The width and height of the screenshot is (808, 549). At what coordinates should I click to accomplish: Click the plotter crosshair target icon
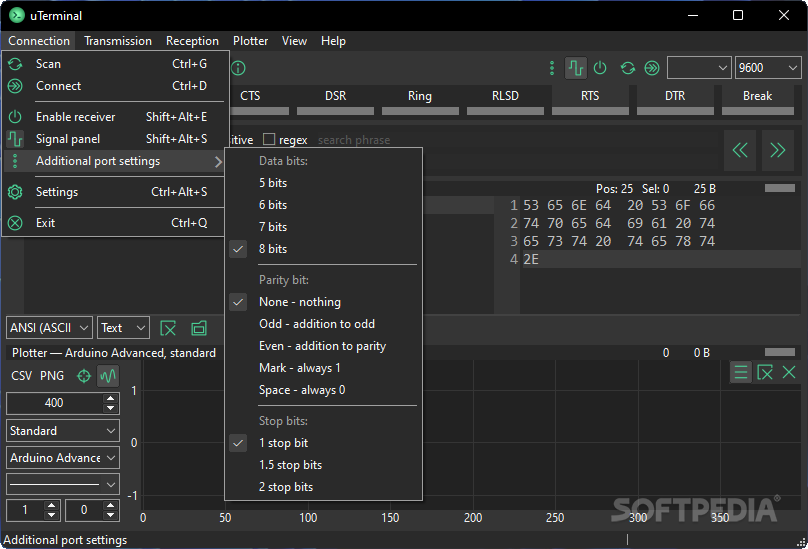83,376
